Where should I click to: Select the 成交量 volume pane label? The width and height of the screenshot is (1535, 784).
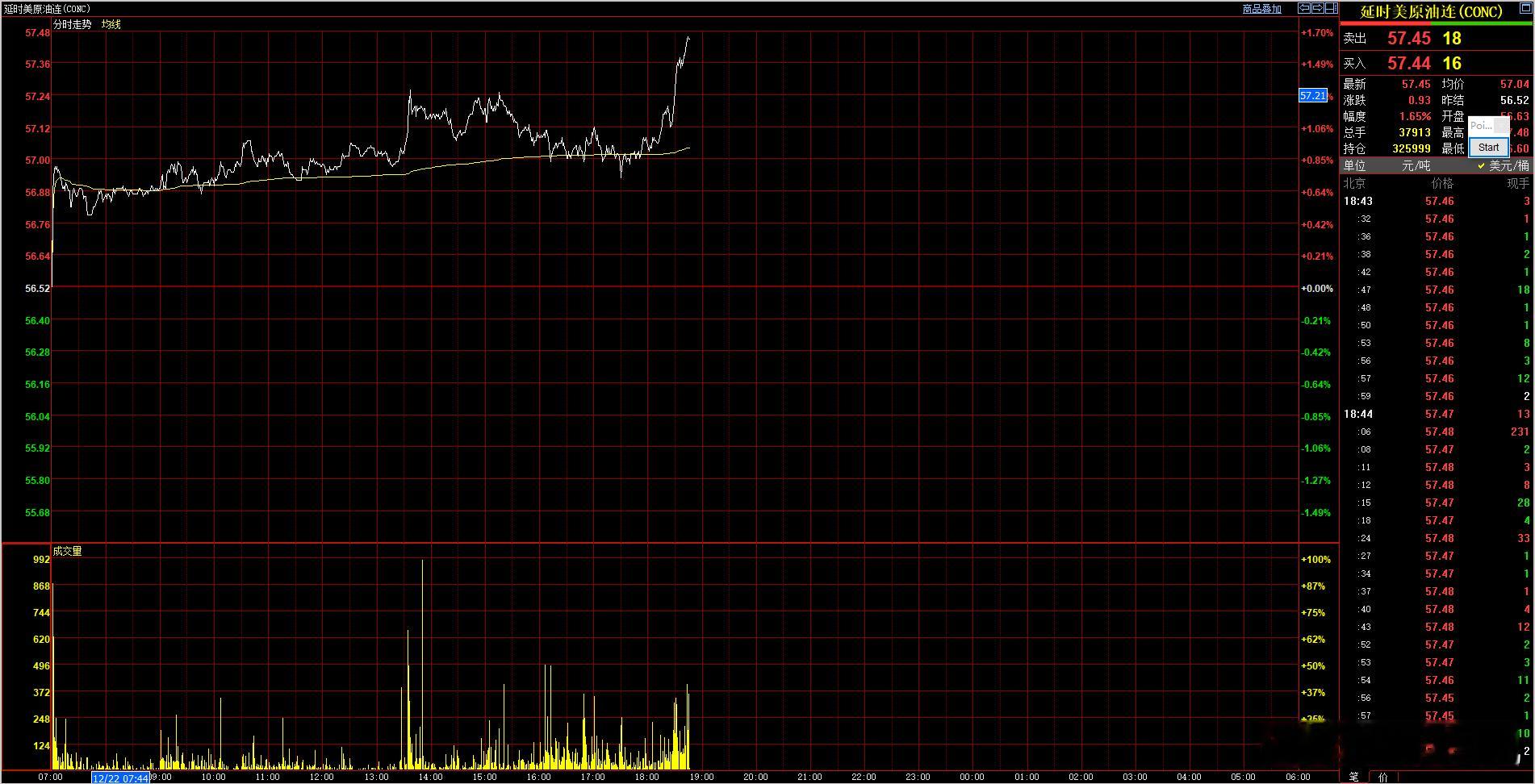point(68,551)
